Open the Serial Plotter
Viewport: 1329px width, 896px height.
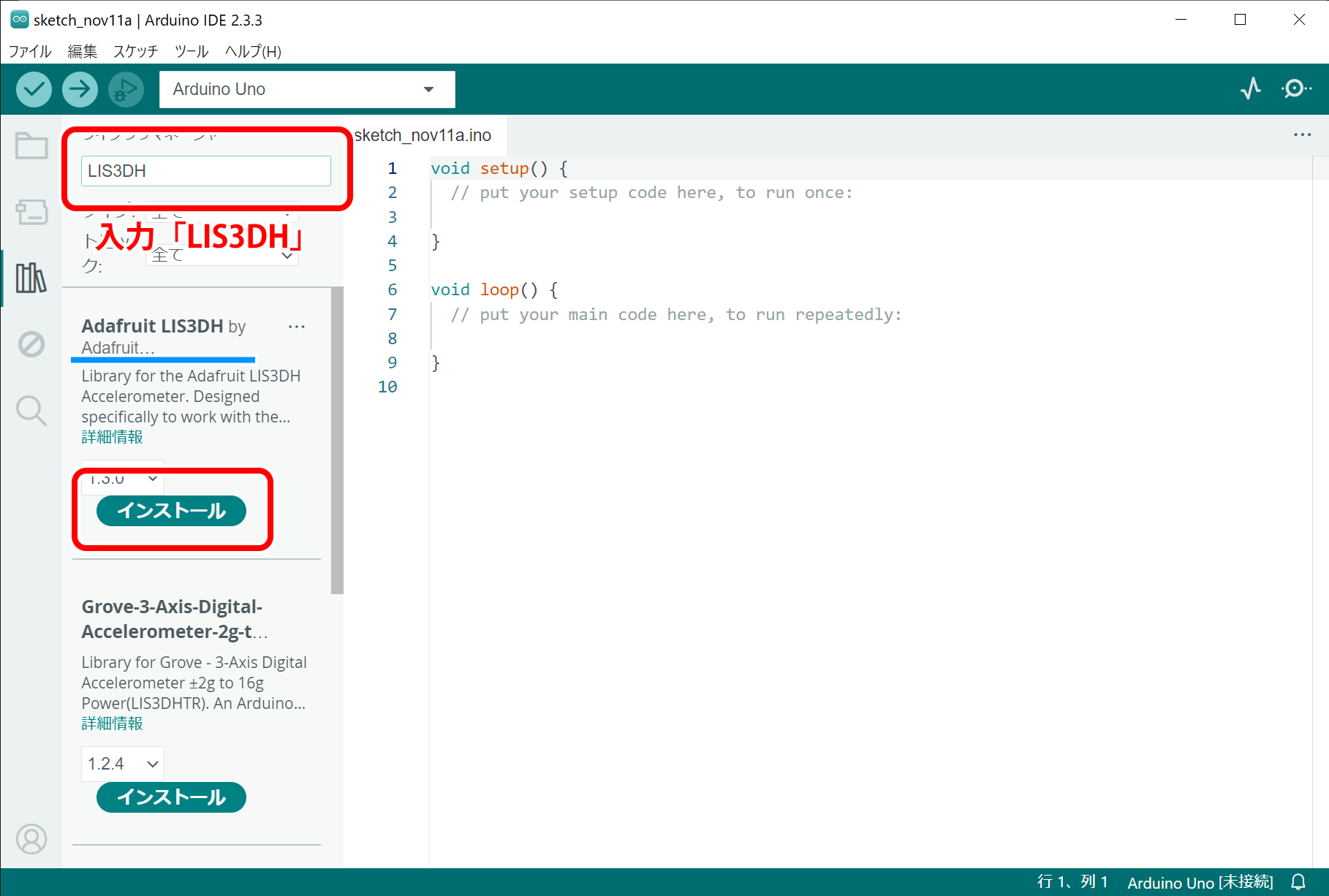click(1250, 89)
